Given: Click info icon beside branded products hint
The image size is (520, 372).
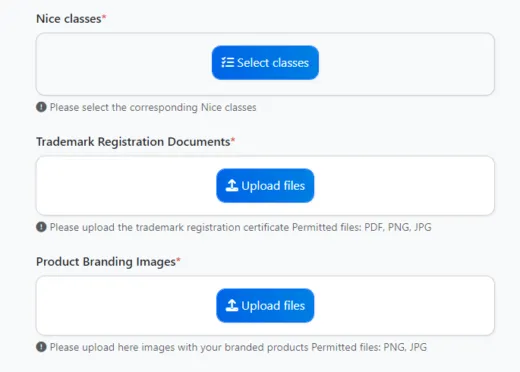Looking at the screenshot, I should pos(41,347).
